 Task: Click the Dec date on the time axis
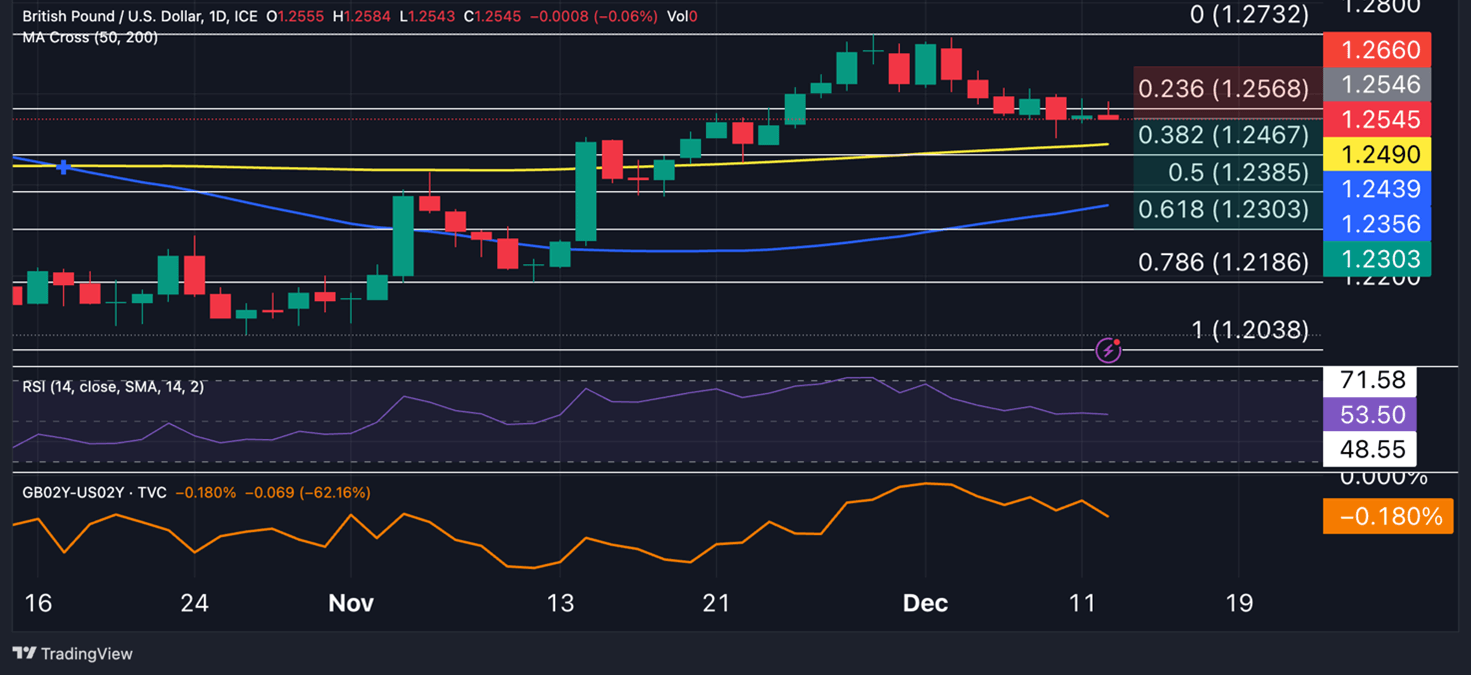click(925, 604)
